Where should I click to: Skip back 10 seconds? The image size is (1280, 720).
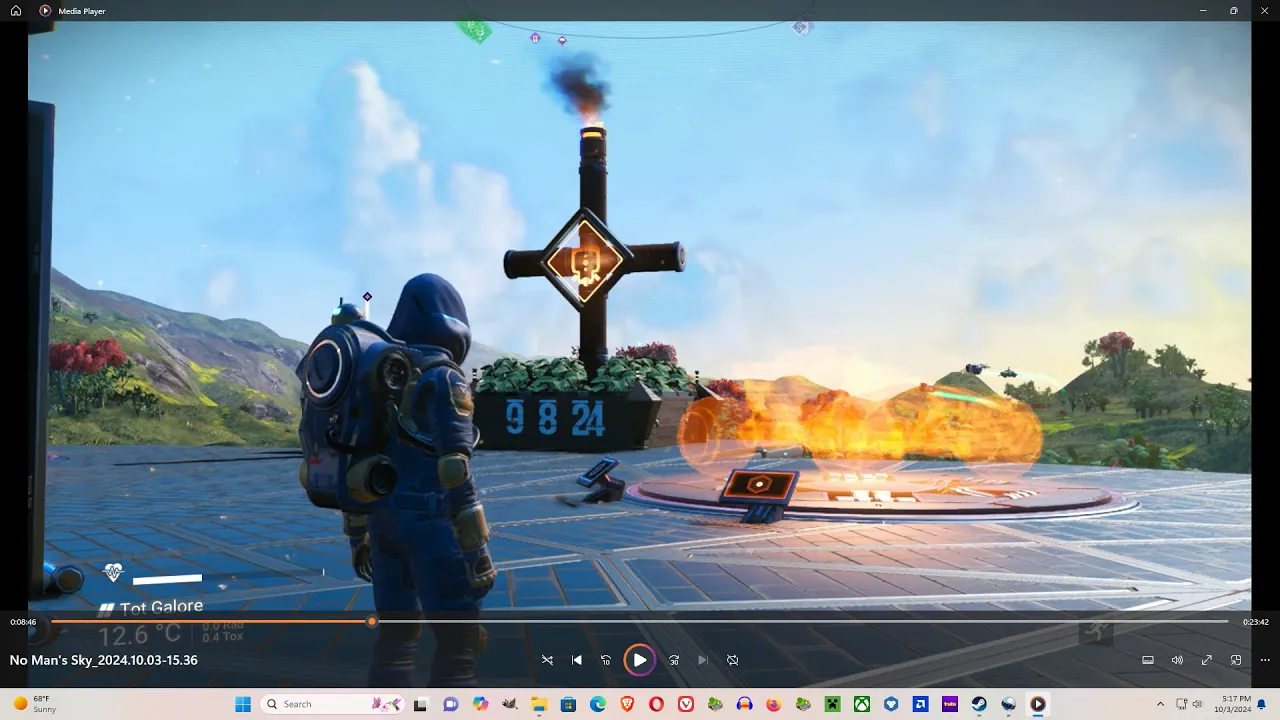(605, 660)
